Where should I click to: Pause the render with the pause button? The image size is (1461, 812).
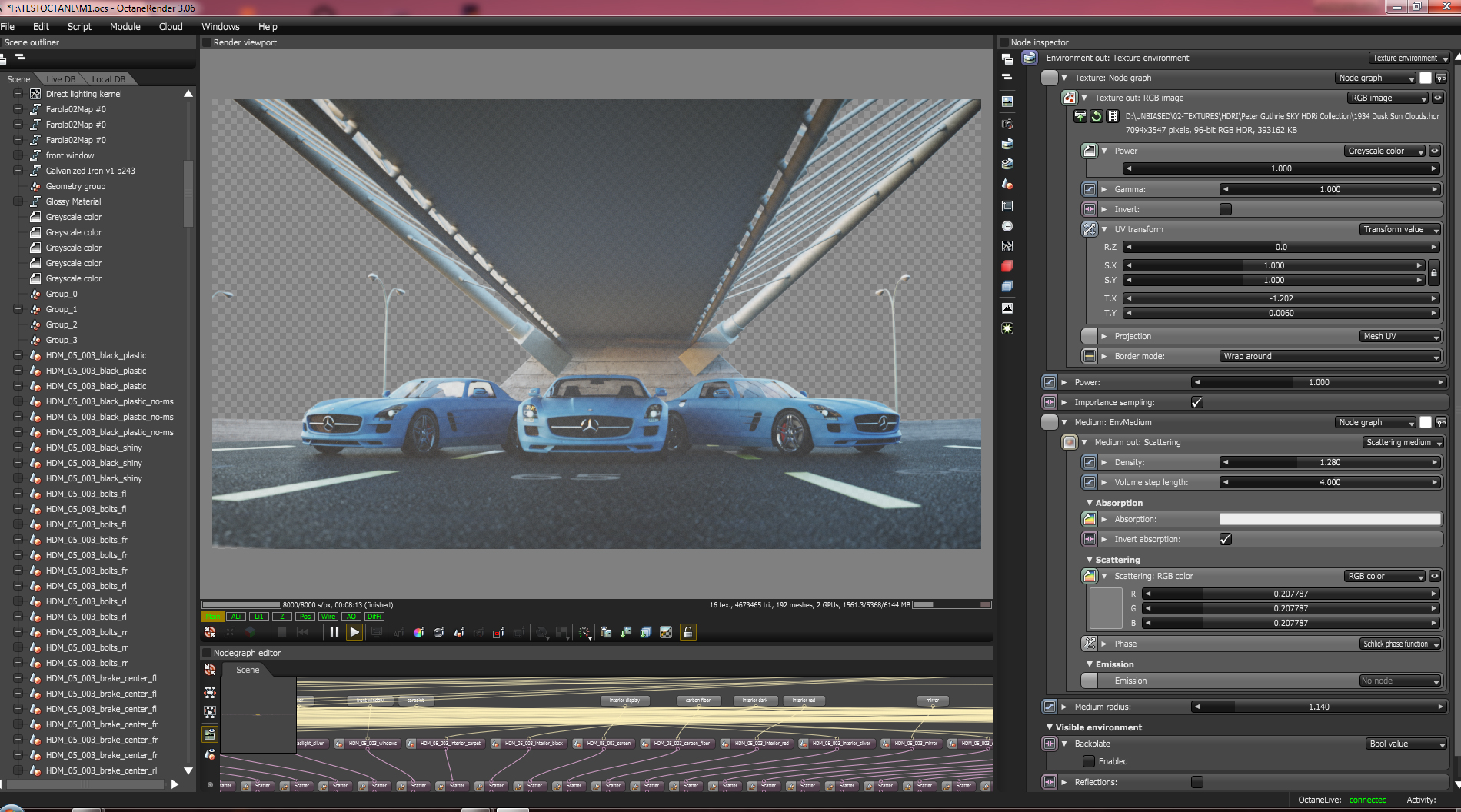(334, 632)
